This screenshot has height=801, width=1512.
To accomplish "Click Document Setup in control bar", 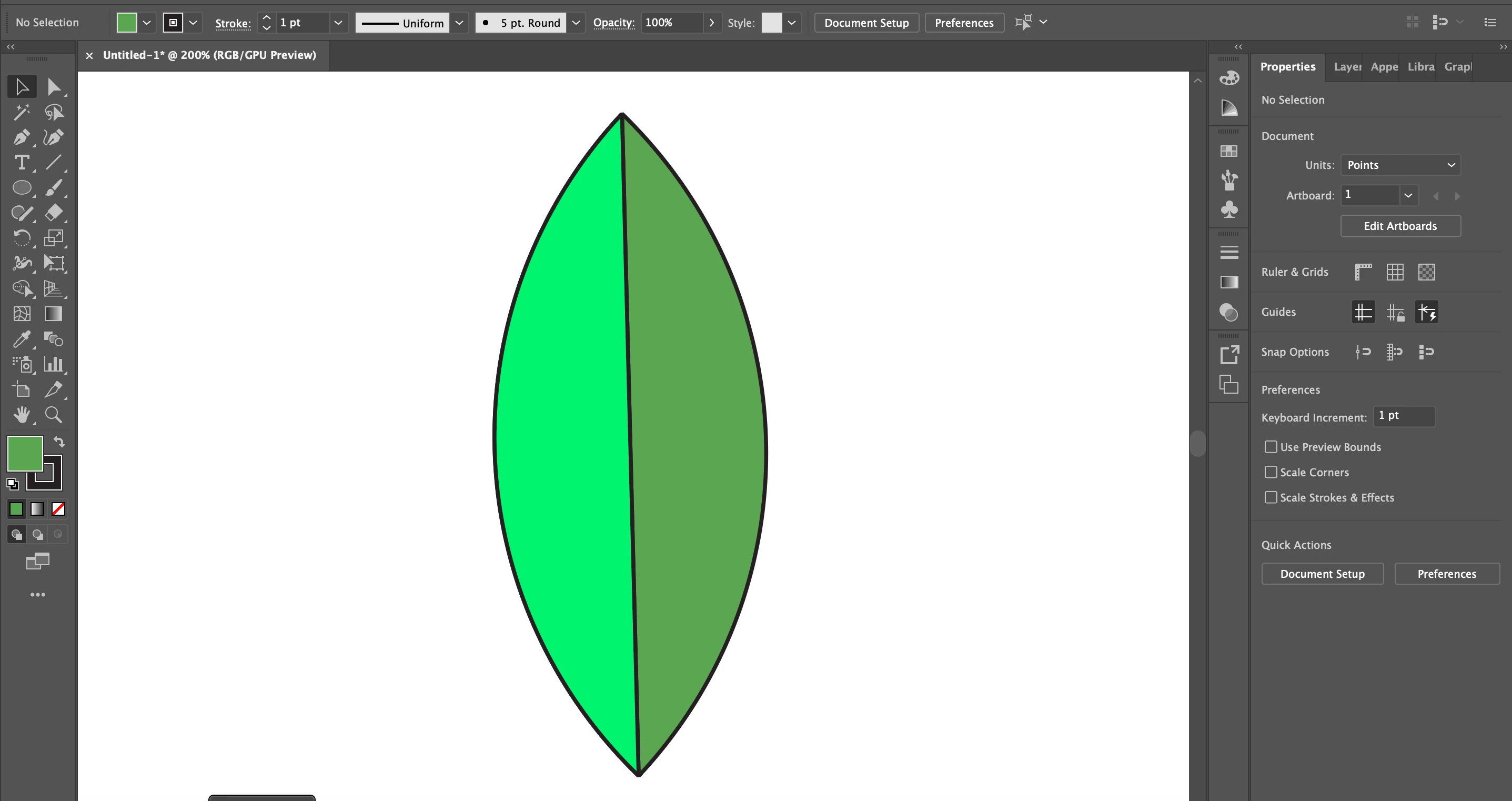I will tap(866, 23).
